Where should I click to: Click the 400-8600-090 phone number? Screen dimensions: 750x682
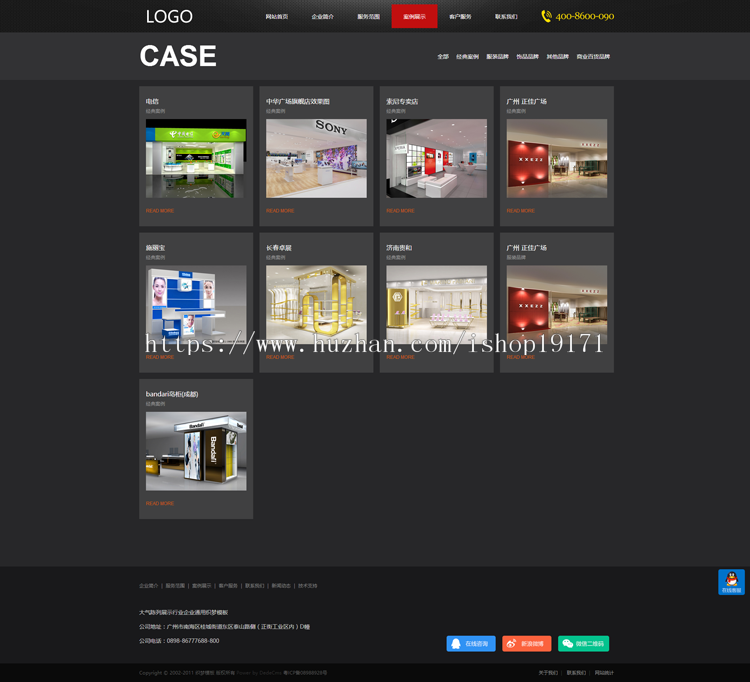click(x=585, y=16)
